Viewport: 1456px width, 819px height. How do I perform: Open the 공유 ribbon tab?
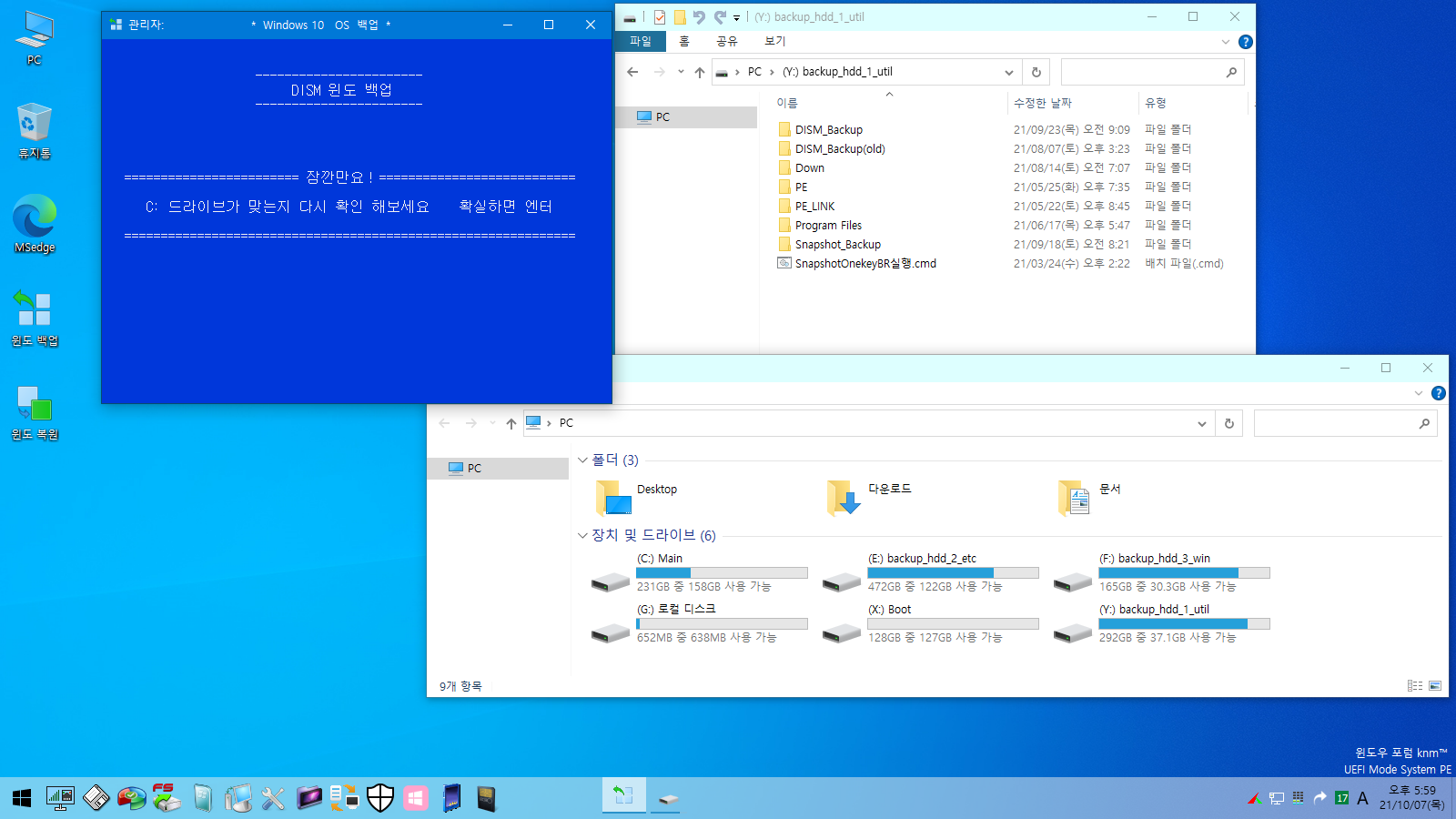coord(726,41)
